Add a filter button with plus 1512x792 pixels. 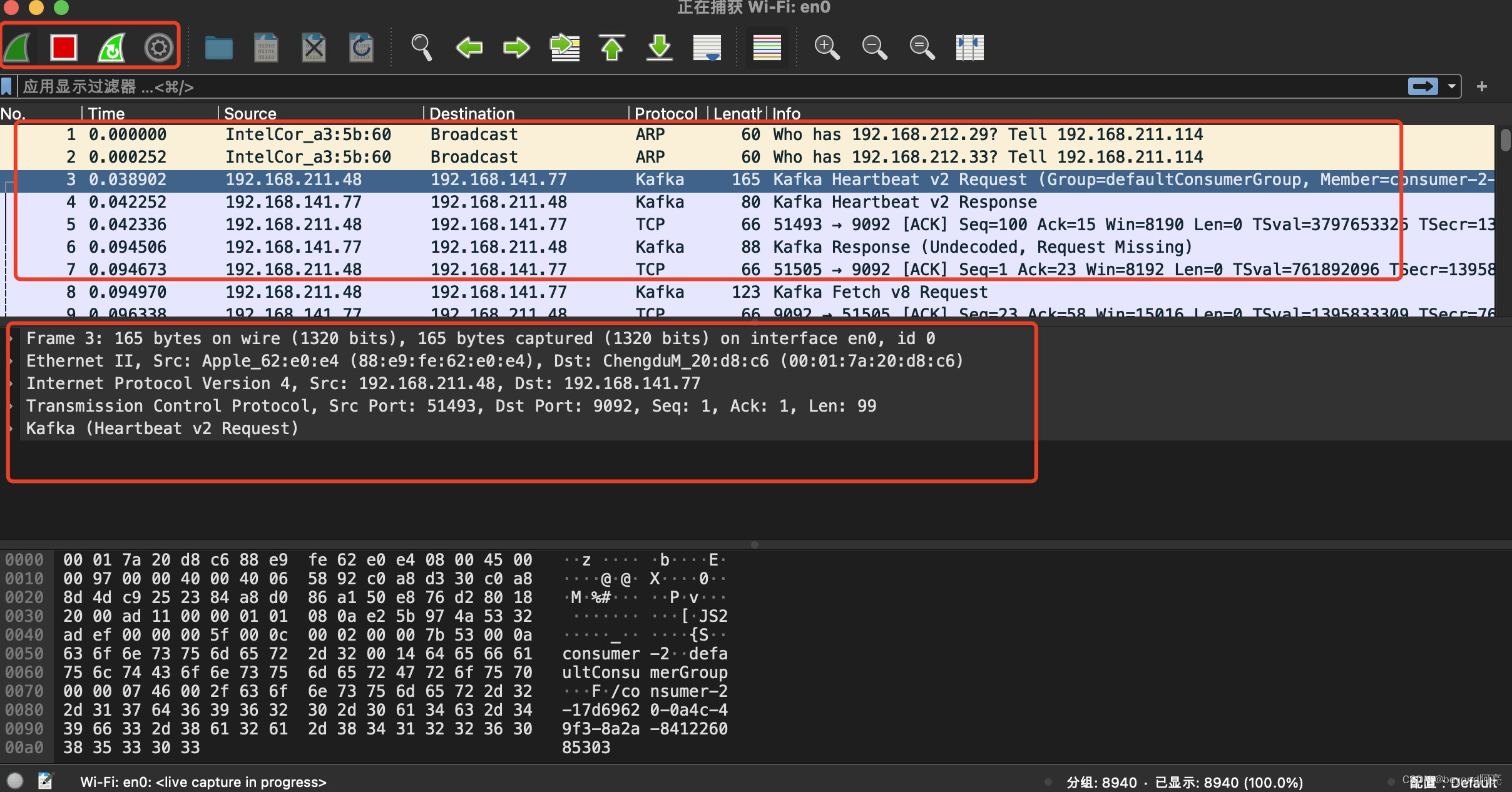(1481, 86)
